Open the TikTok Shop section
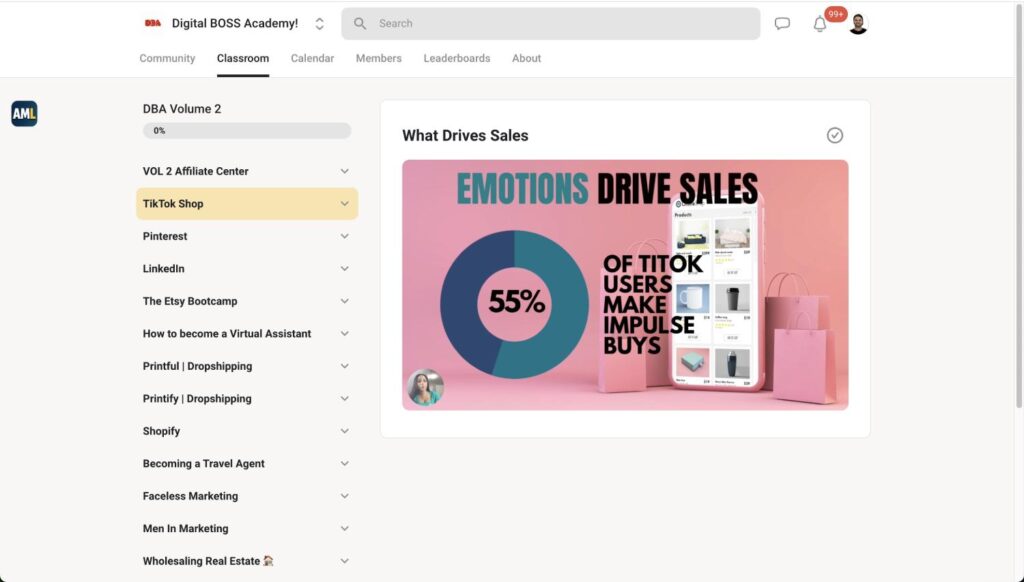Image resolution: width=1024 pixels, height=582 pixels. (247, 204)
